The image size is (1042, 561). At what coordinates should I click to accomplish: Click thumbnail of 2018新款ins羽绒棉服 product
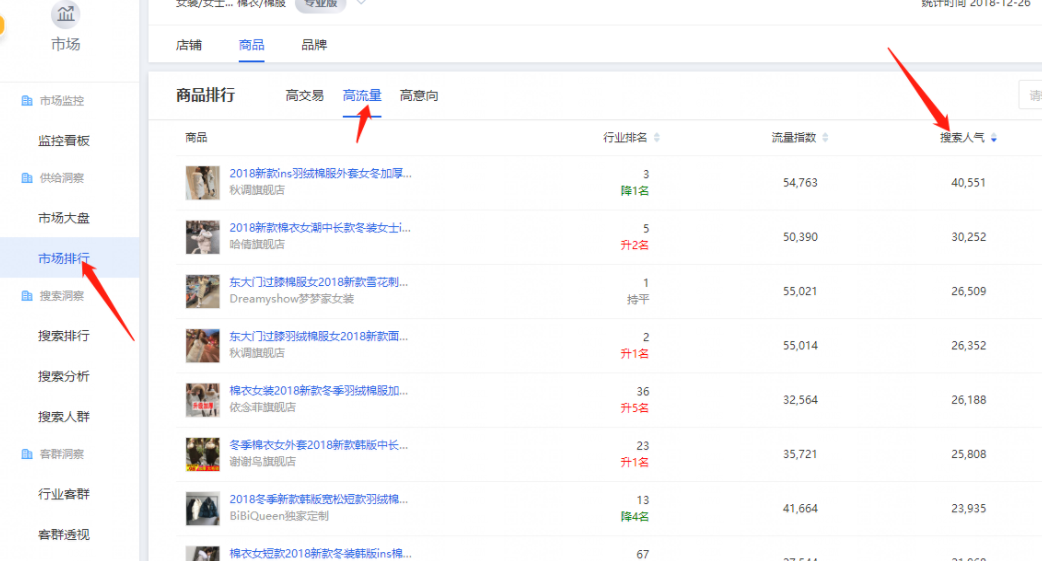point(203,183)
